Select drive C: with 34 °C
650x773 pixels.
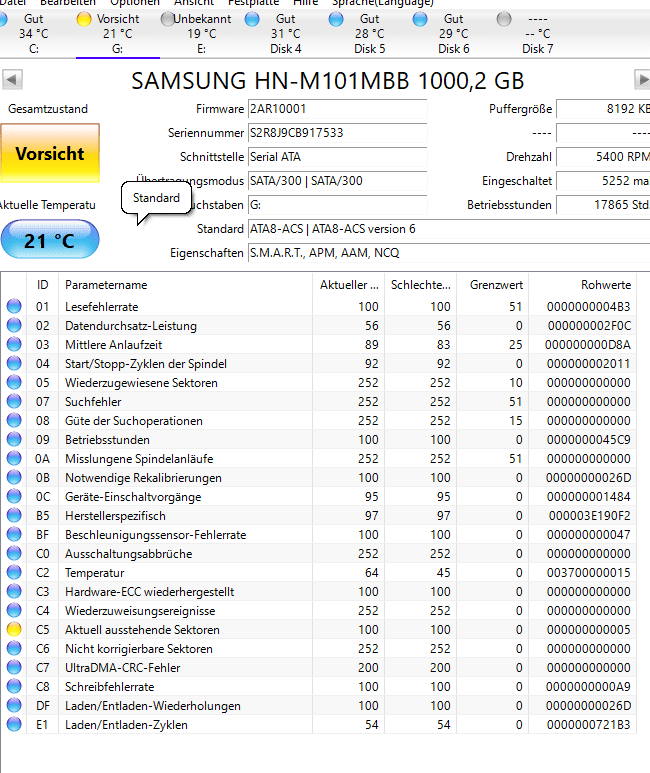click(34, 34)
